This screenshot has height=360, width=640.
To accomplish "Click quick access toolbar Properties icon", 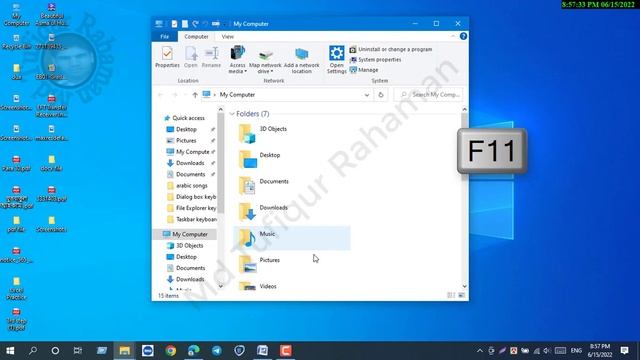I will pyautogui.click(x=174, y=24).
